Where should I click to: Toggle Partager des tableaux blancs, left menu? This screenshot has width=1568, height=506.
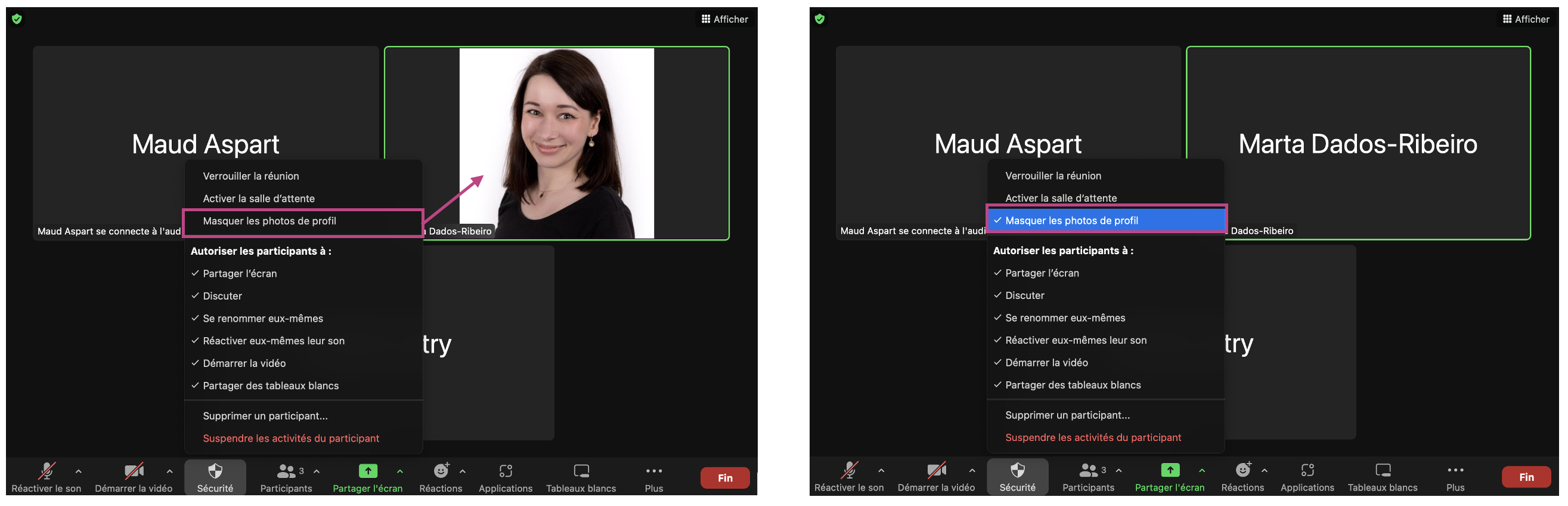[x=270, y=386]
